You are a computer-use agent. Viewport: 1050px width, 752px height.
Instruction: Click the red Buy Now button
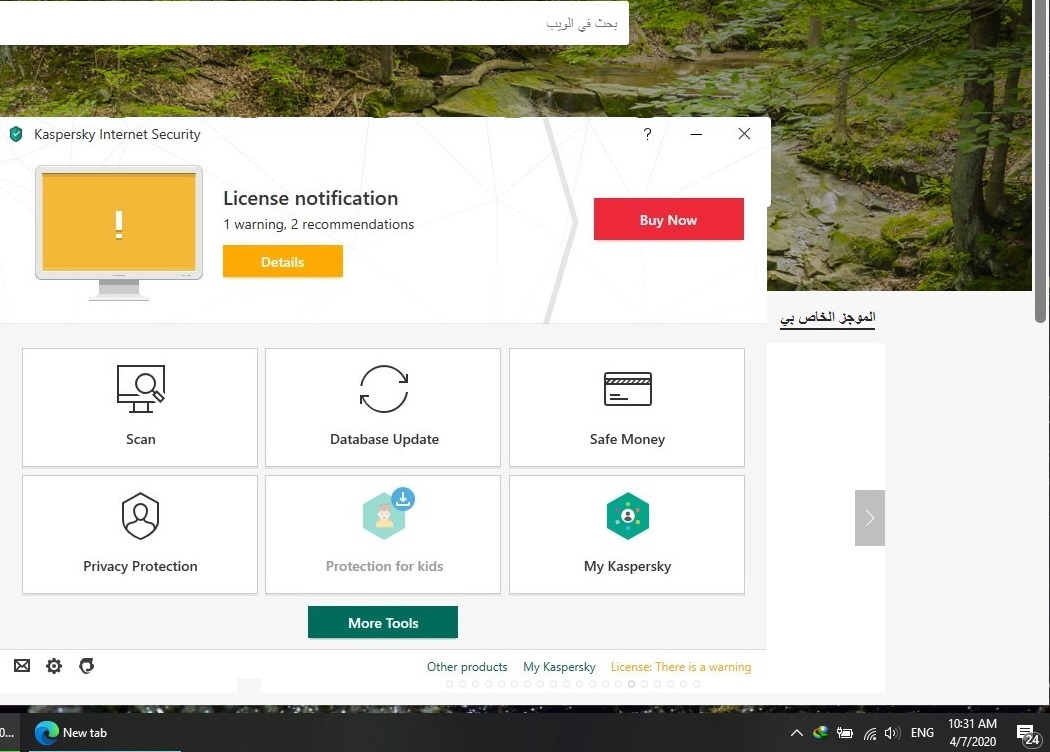668,219
